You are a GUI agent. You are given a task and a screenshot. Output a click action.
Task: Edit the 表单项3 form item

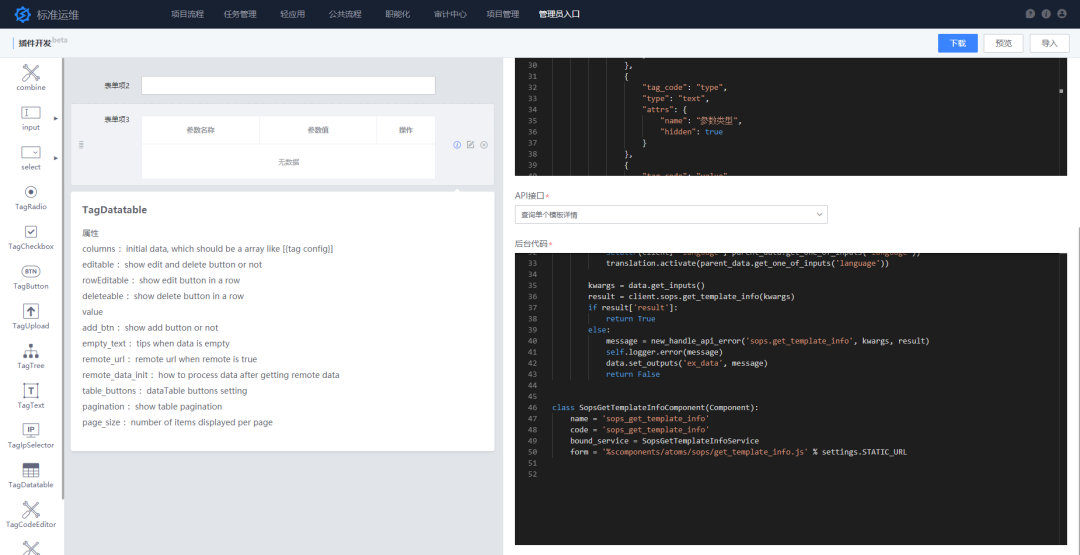tap(470, 145)
